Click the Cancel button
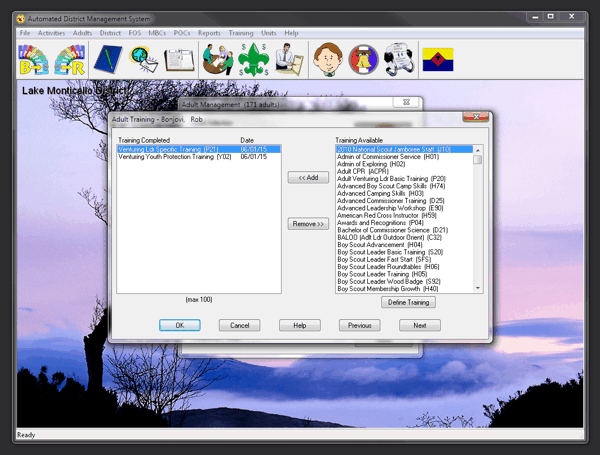600x455 pixels. point(240,325)
